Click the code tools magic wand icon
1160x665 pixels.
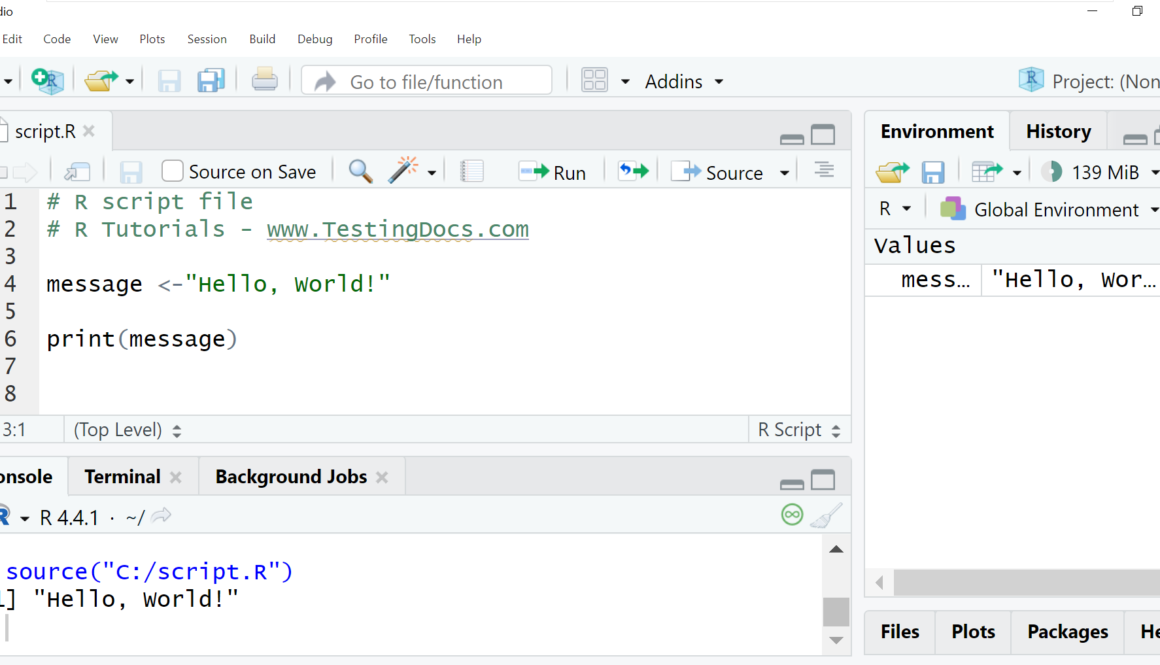click(x=402, y=171)
